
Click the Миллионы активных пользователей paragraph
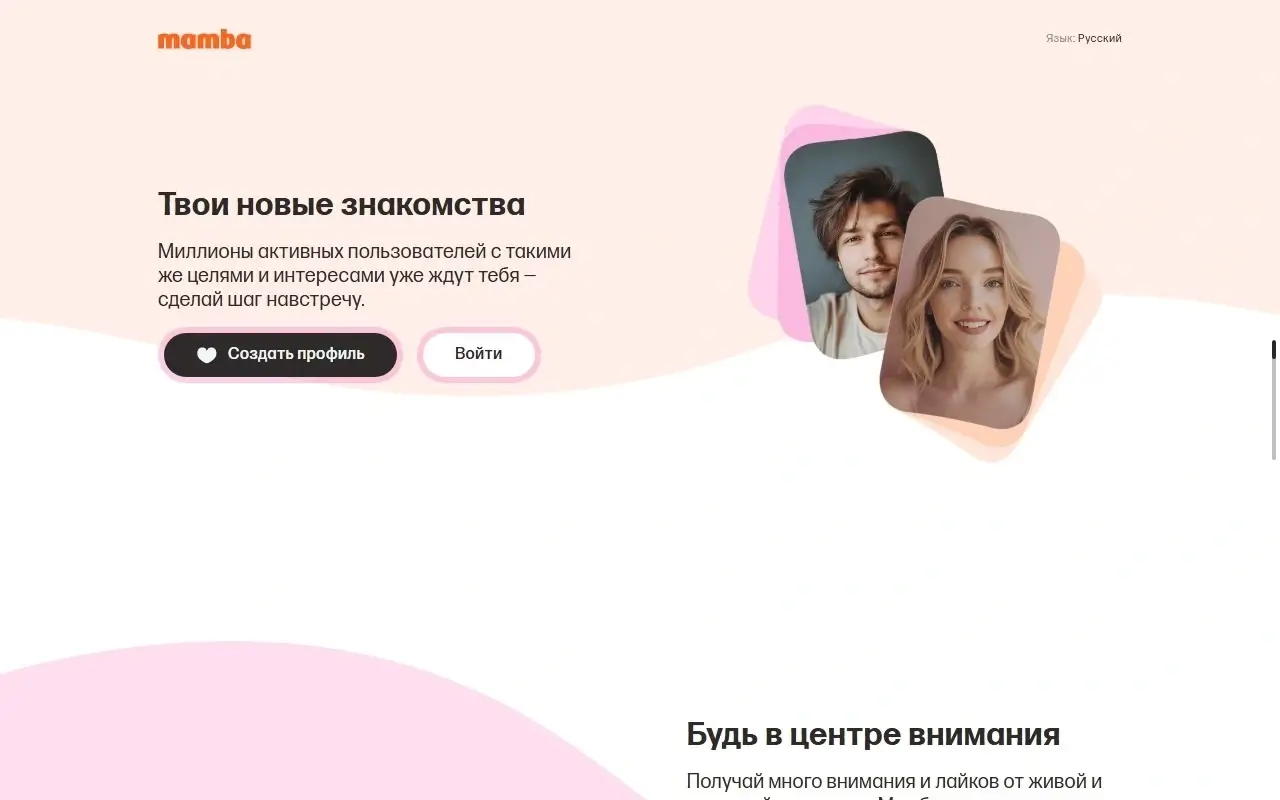click(365, 275)
